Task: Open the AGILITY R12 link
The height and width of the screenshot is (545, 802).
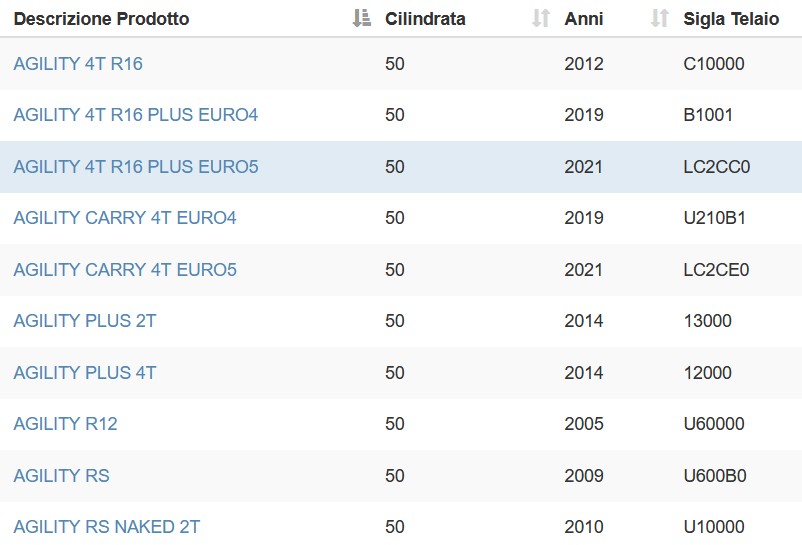Action: point(65,424)
